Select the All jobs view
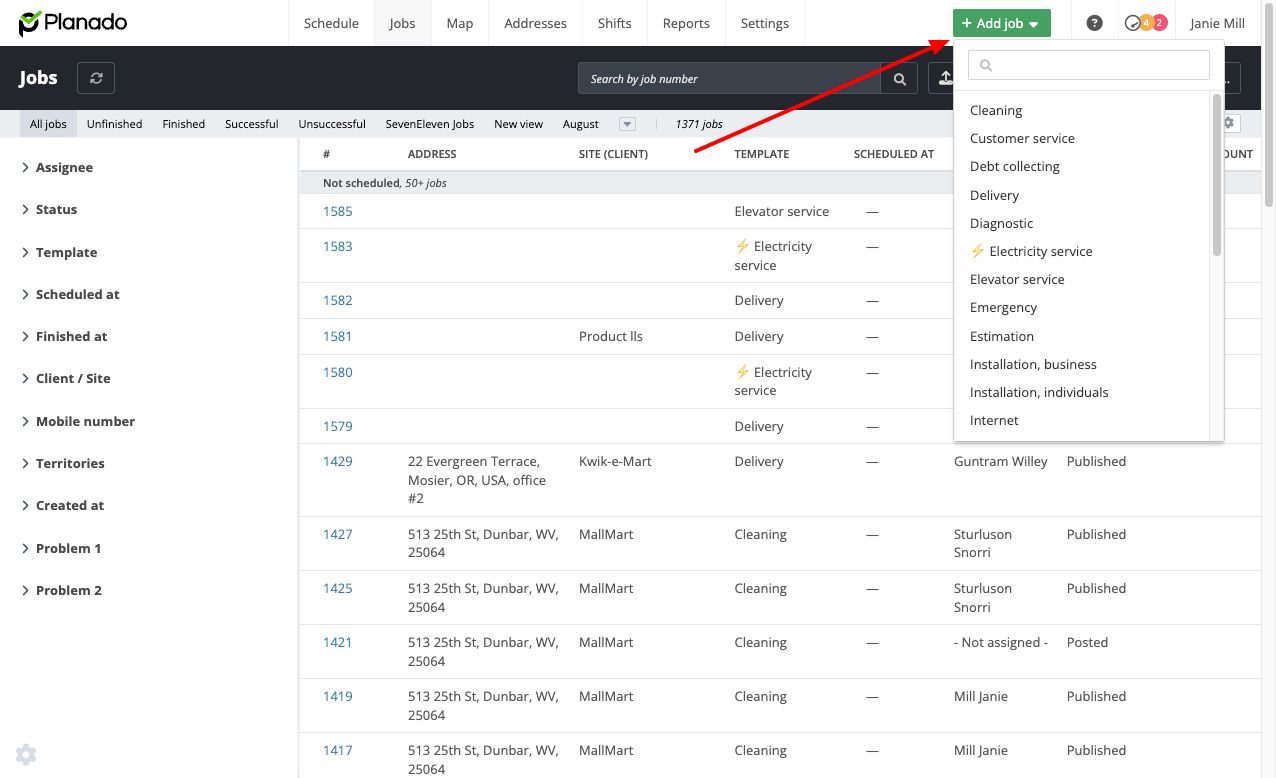The image size is (1276, 778). 48,124
